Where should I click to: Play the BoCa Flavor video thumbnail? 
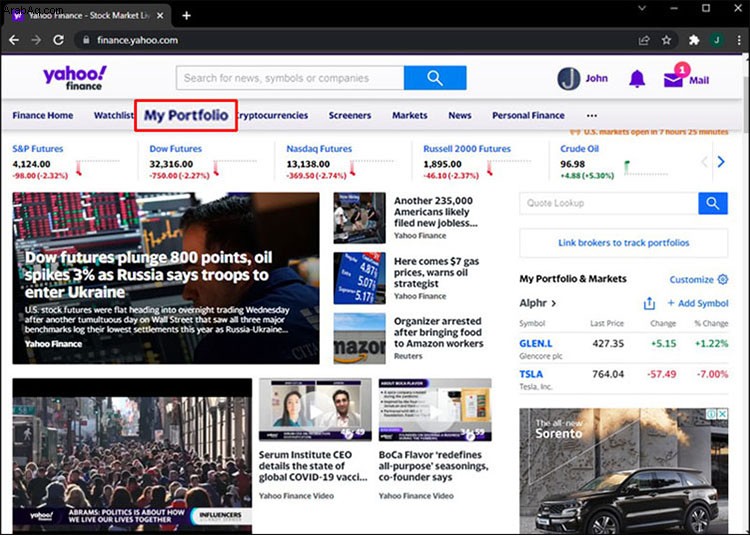tap(435, 409)
